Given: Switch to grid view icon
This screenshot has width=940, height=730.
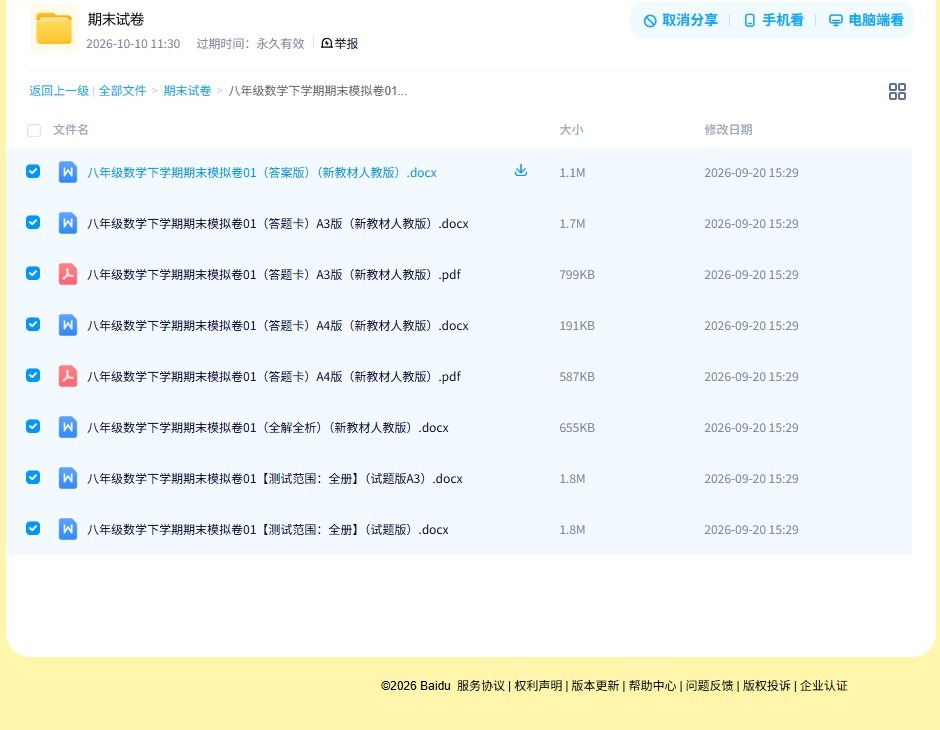Looking at the screenshot, I should 897,92.
